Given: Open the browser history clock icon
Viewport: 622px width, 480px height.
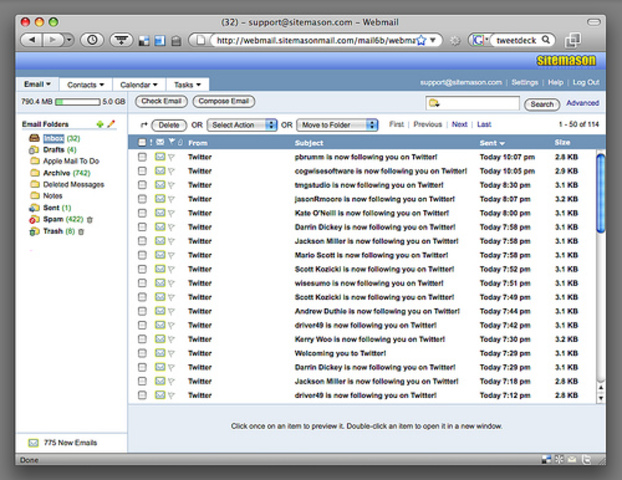Looking at the screenshot, I should click(92, 40).
